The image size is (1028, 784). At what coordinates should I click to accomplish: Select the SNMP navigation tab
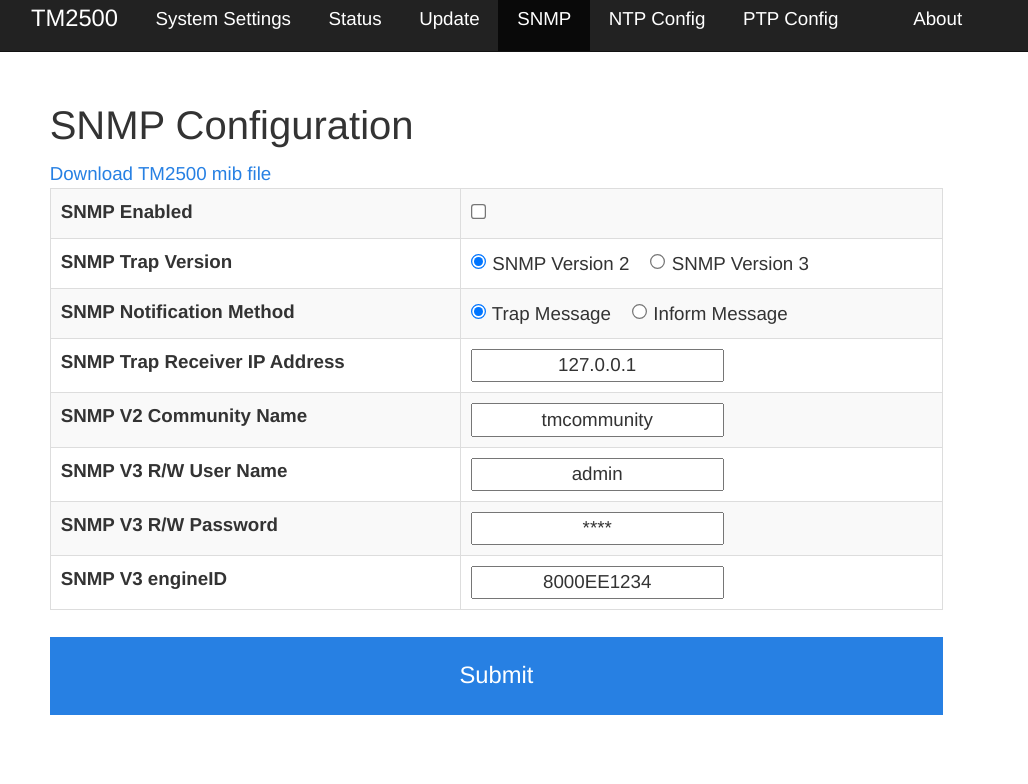544,19
